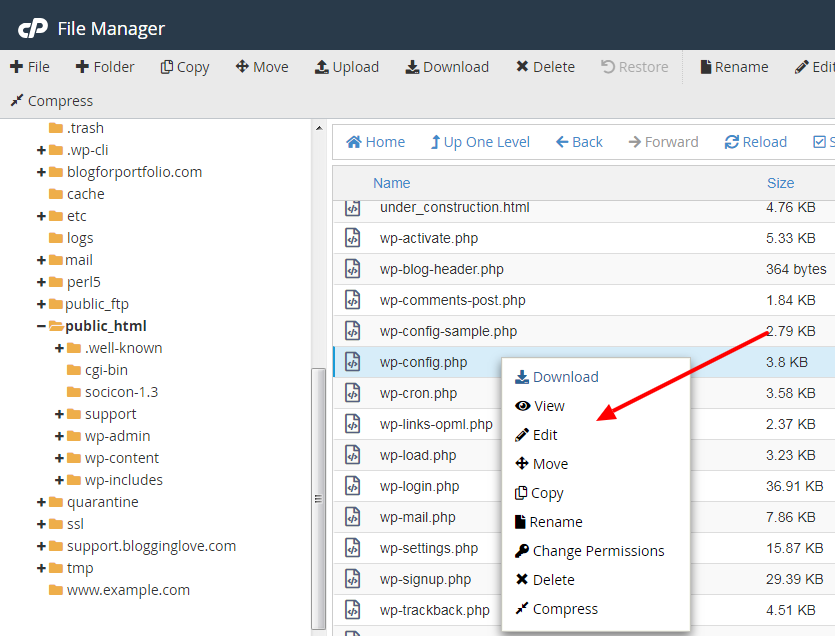Click the wp-login.php file icon
Viewport: 835px width, 636px height.
(352, 486)
